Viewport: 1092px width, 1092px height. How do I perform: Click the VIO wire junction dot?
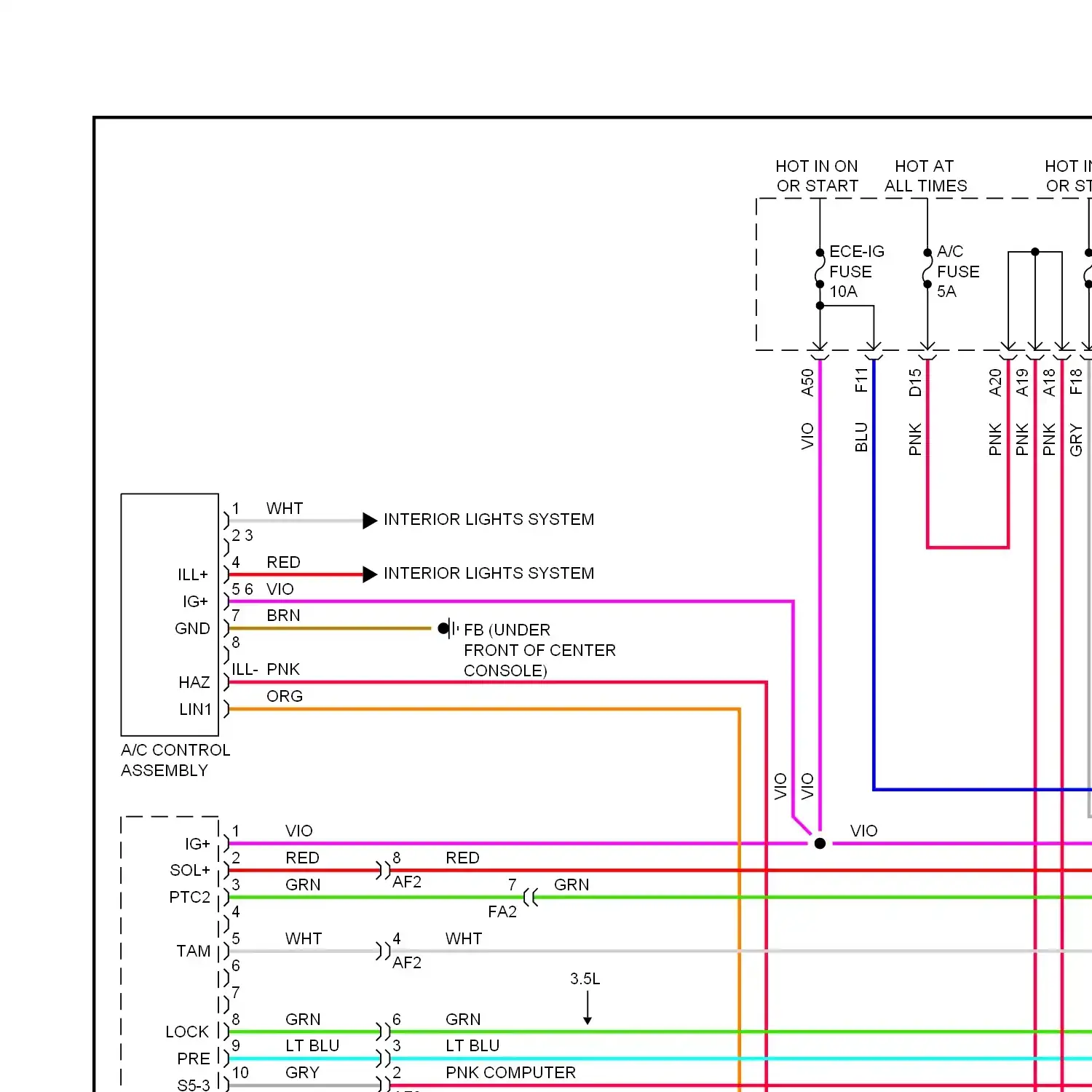click(x=820, y=844)
